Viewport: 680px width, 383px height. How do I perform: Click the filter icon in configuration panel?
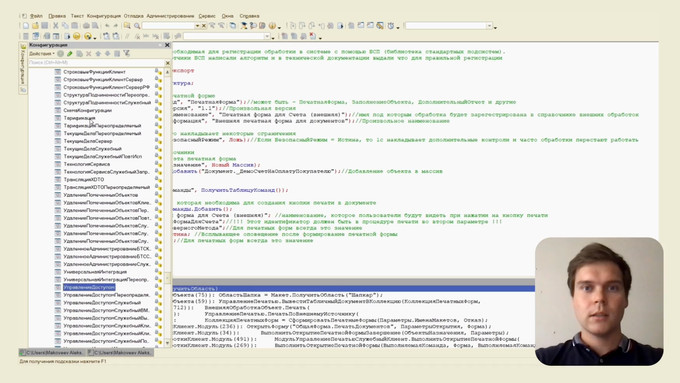[x=127, y=54]
